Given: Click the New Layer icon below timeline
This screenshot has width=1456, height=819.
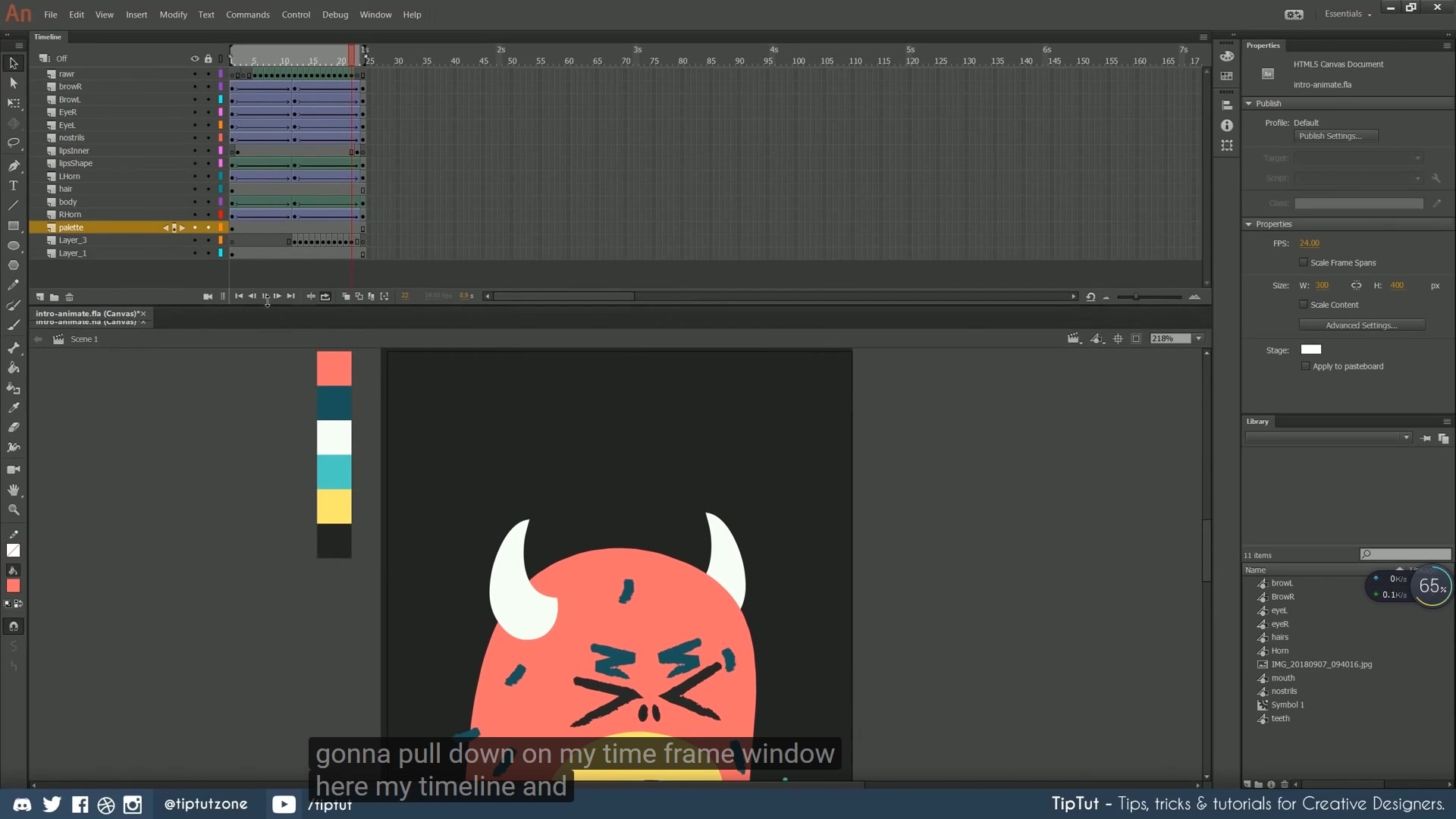Looking at the screenshot, I should [x=39, y=297].
